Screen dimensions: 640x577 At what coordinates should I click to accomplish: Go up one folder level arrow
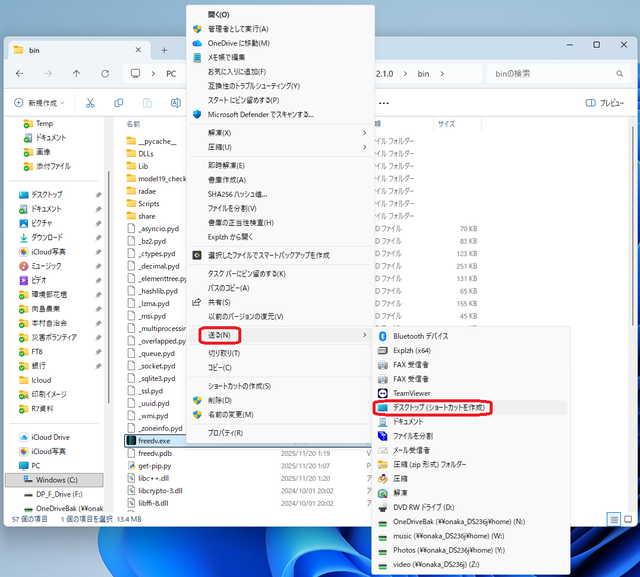(x=76, y=73)
